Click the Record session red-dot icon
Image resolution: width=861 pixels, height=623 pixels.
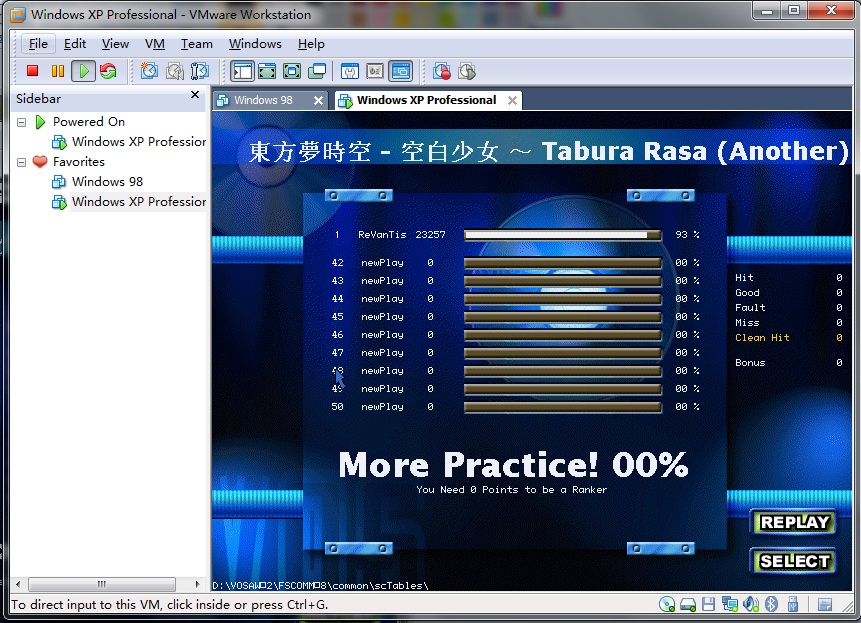441,71
